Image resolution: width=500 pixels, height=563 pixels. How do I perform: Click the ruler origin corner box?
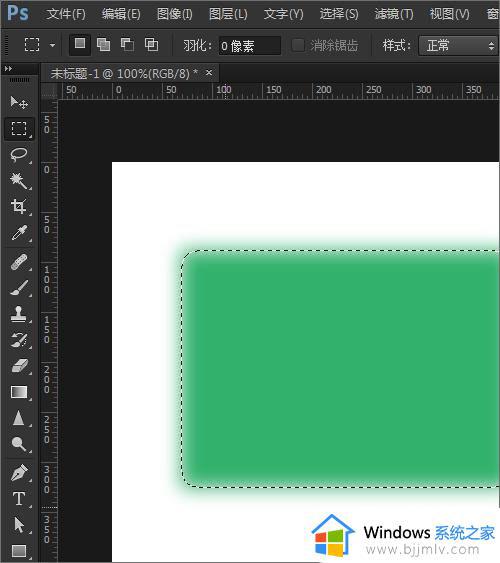[x=49, y=91]
